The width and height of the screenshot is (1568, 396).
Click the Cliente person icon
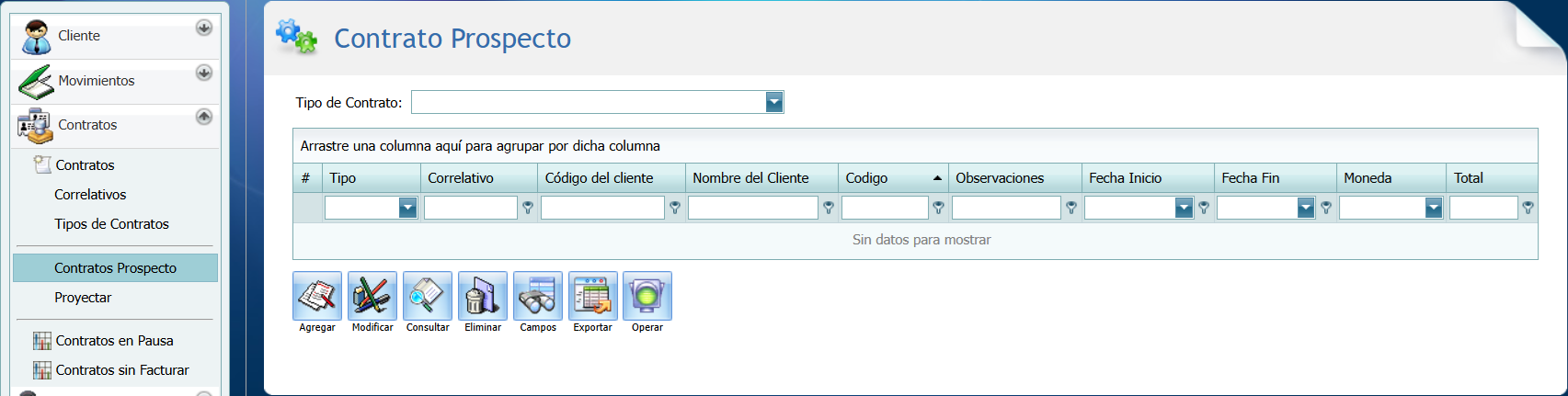tap(36, 37)
